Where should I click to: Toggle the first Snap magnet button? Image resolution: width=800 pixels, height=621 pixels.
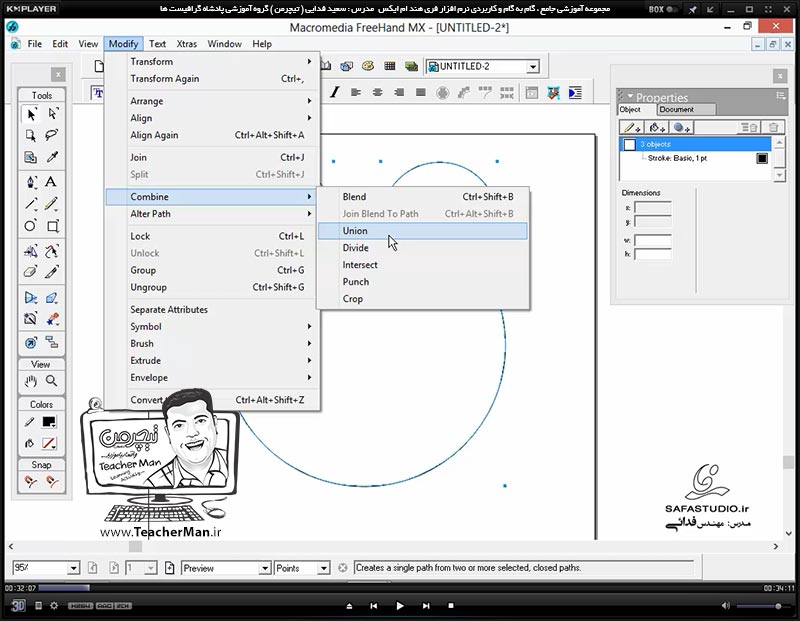point(31,481)
